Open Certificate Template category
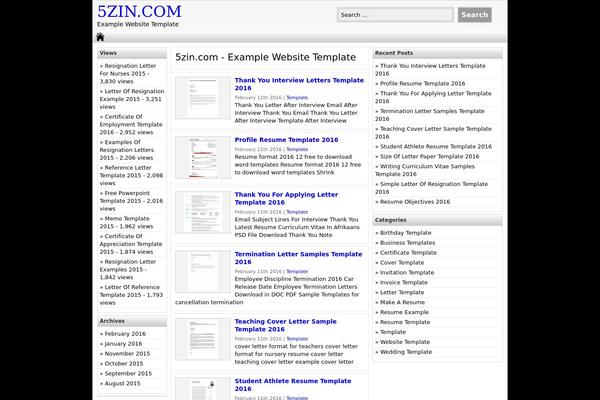Viewport: 600px width, 400px height. tap(408, 253)
